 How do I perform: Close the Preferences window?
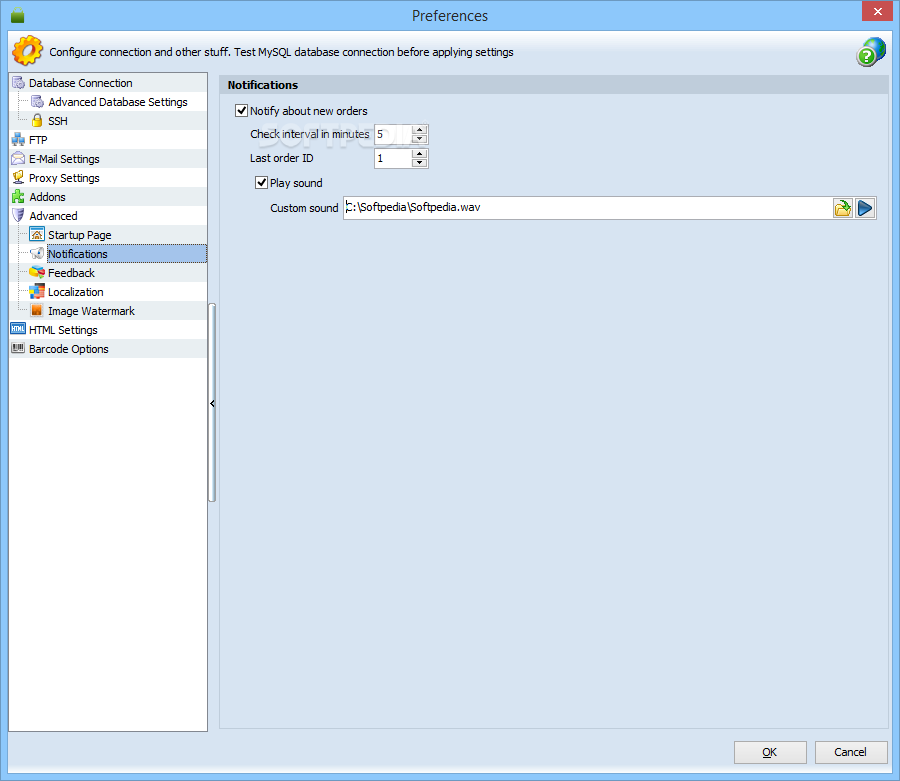click(x=877, y=11)
